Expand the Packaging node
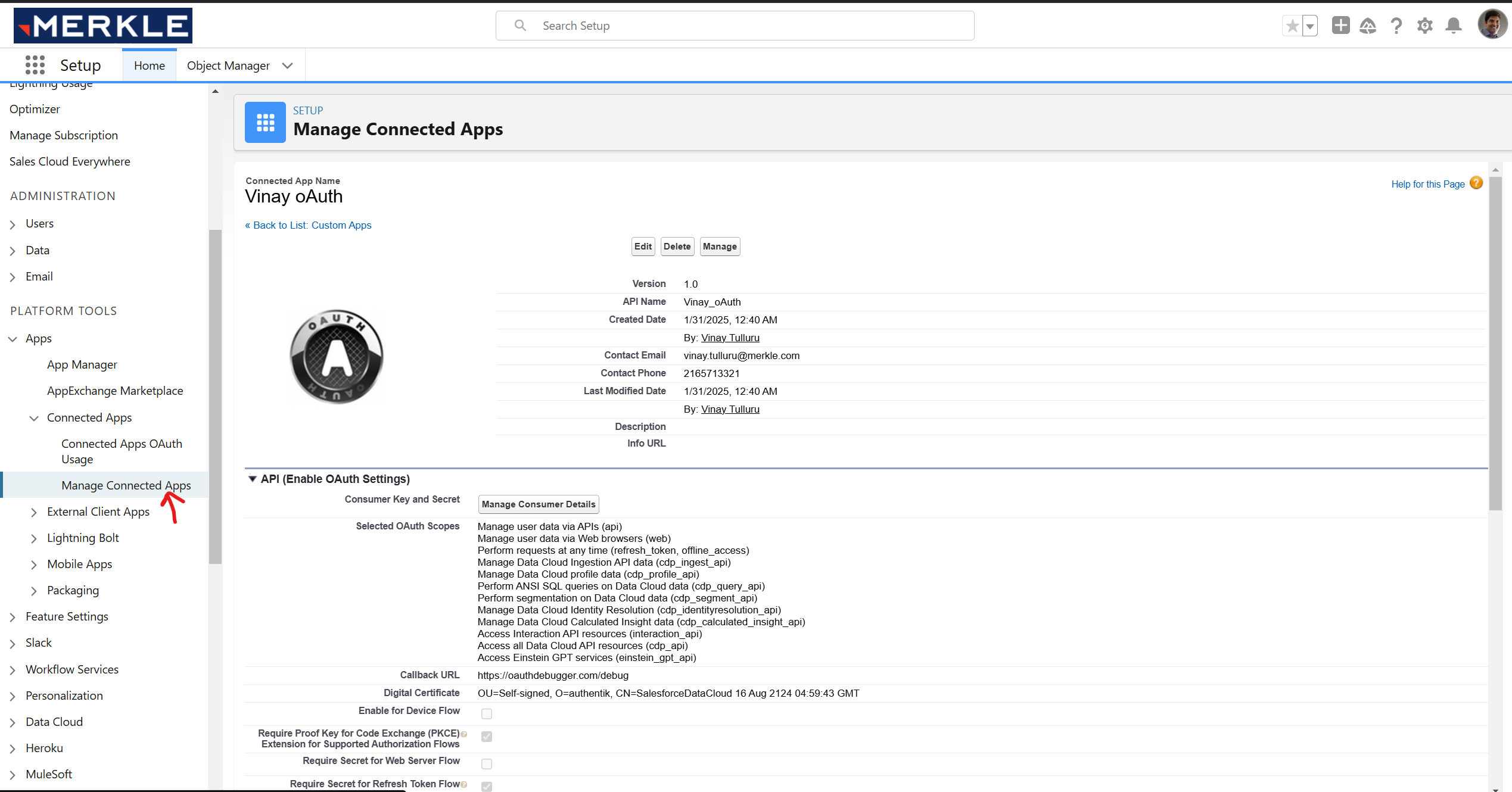The width and height of the screenshot is (1512, 792). click(34, 591)
